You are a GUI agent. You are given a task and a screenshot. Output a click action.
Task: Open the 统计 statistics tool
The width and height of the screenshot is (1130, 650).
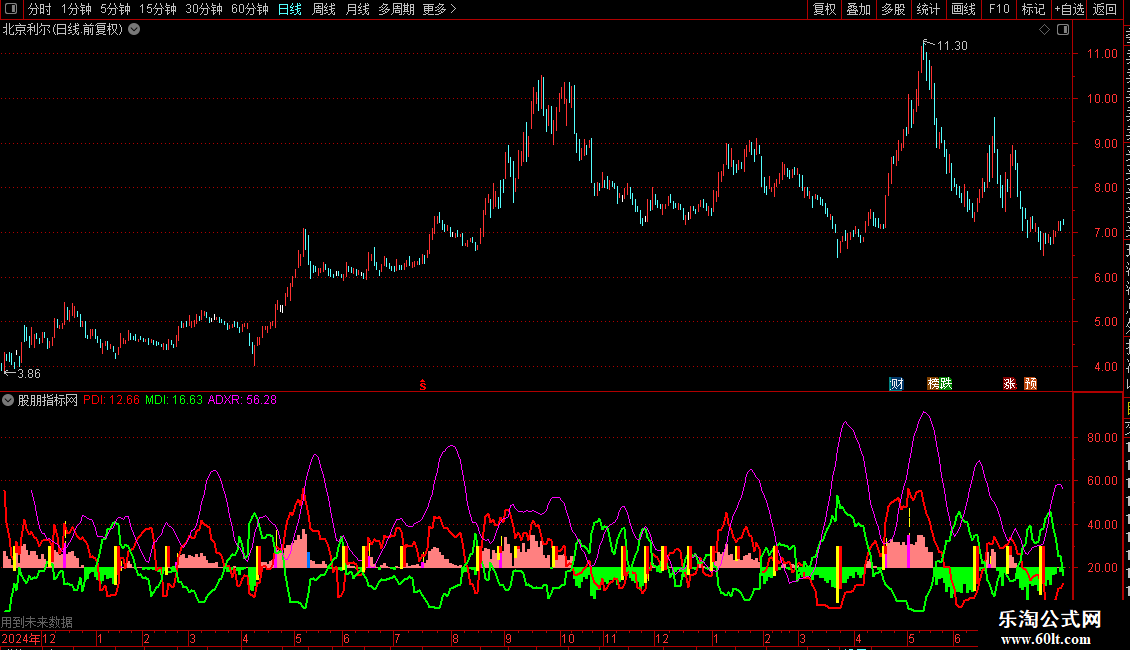click(928, 9)
